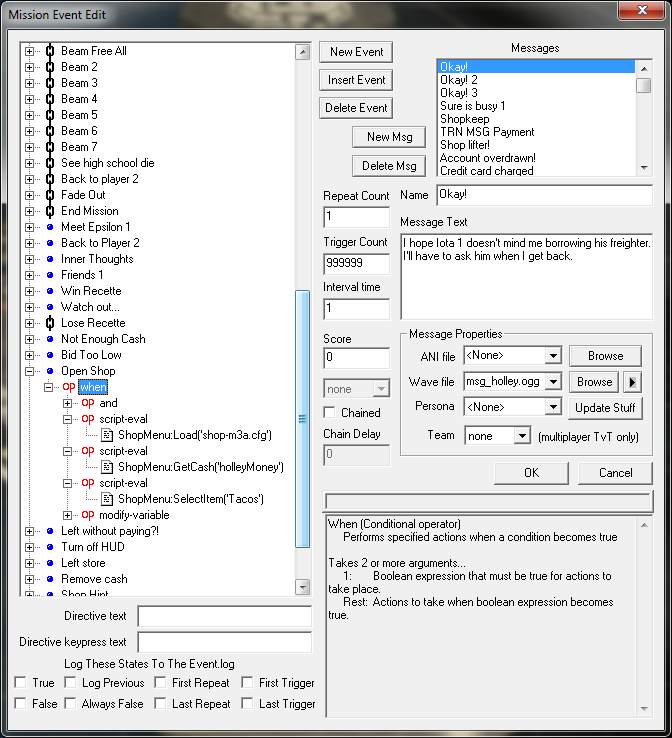
Task: Select the 'Shopkeep' message in list
Action: (x=464, y=119)
